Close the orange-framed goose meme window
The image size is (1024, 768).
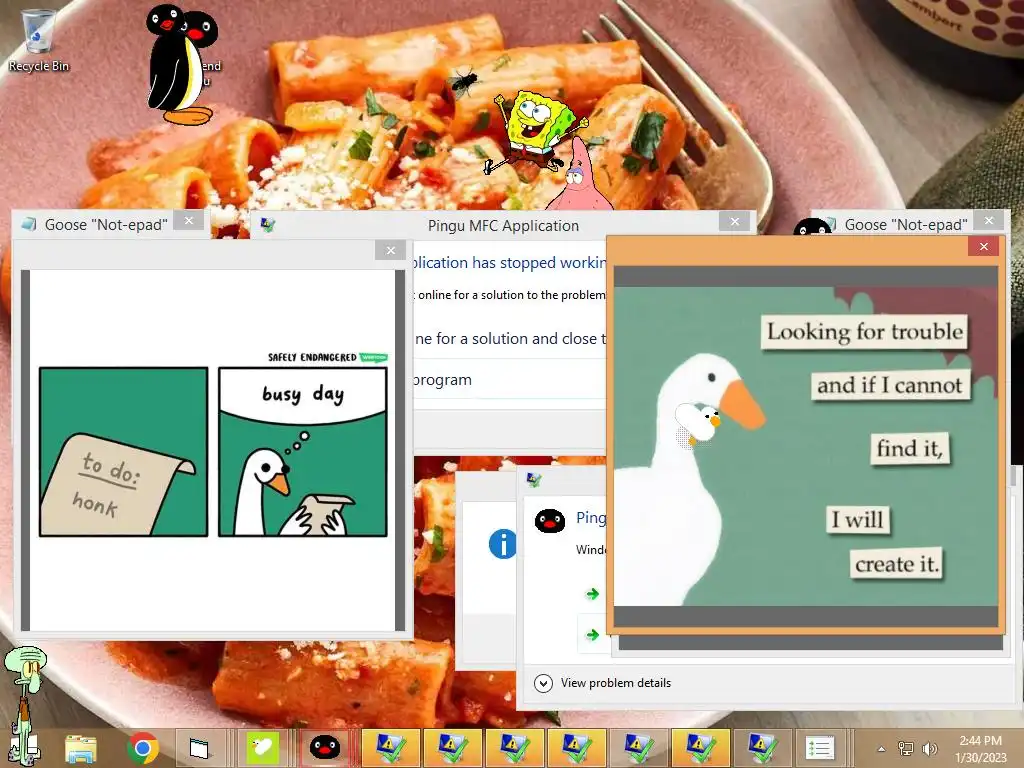(x=984, y=246)
